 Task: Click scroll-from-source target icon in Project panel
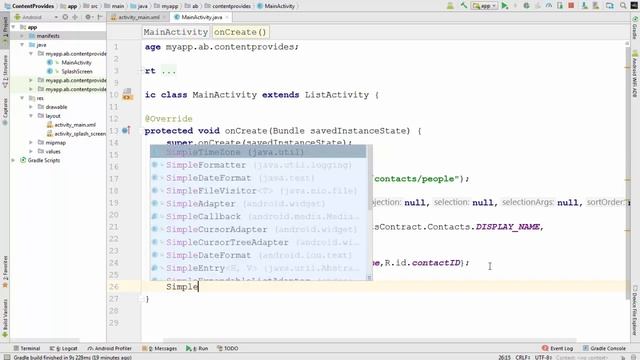tap(65, 17)
